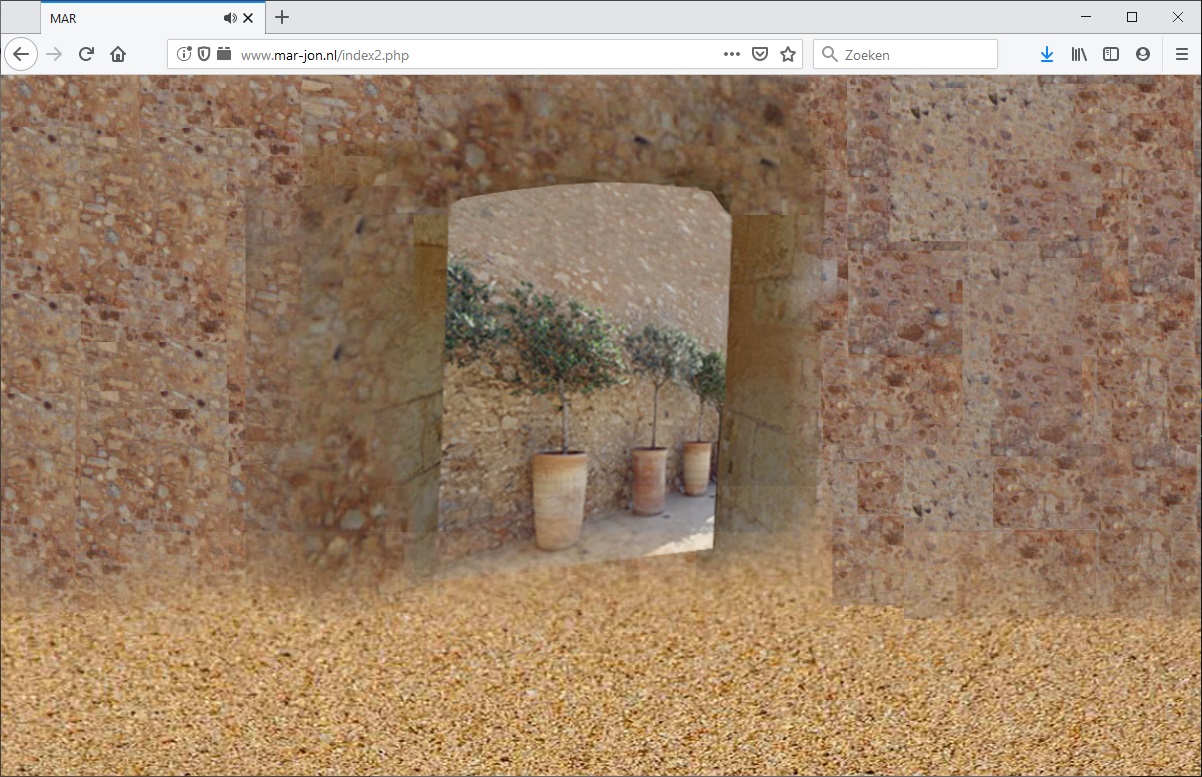Open the Library bookshelf menu
Viewport: 1202px width, 777px height.
click(x=1079, y=54)
